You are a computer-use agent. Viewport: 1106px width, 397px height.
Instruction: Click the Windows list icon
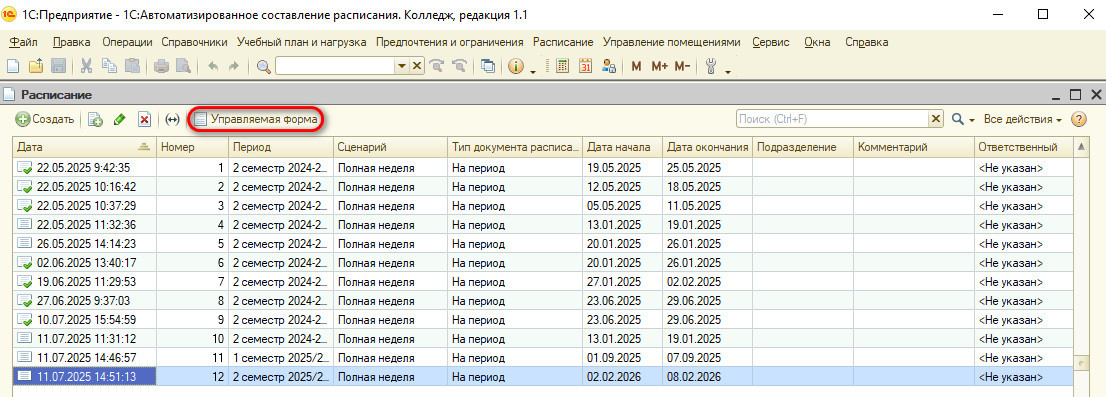coord(487,66)
